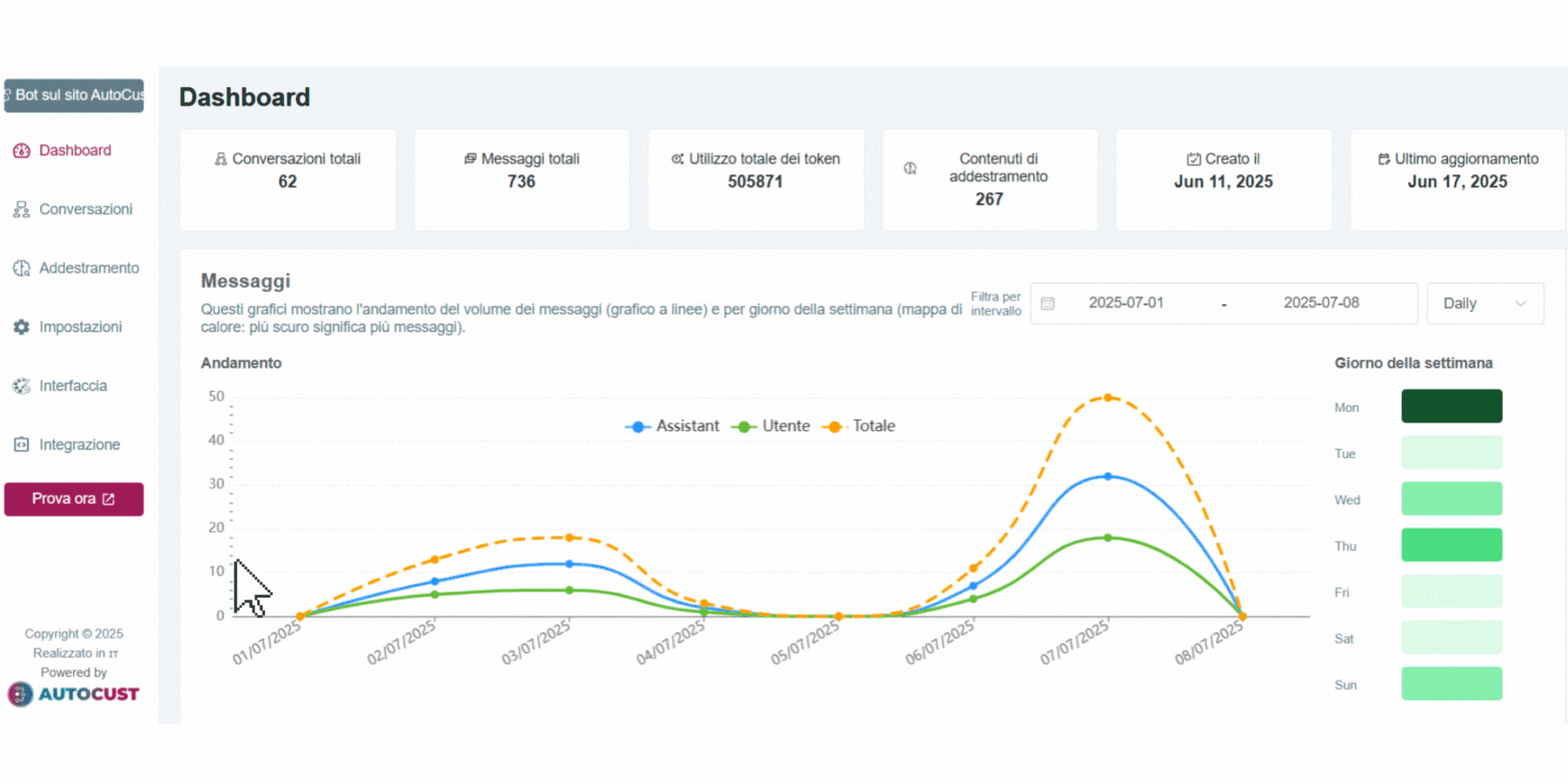The width and height of the screenshot is (1568, 784).
Task: Click the Totale peak point on 07/07/2025
Action: [x=1108, y=397]
